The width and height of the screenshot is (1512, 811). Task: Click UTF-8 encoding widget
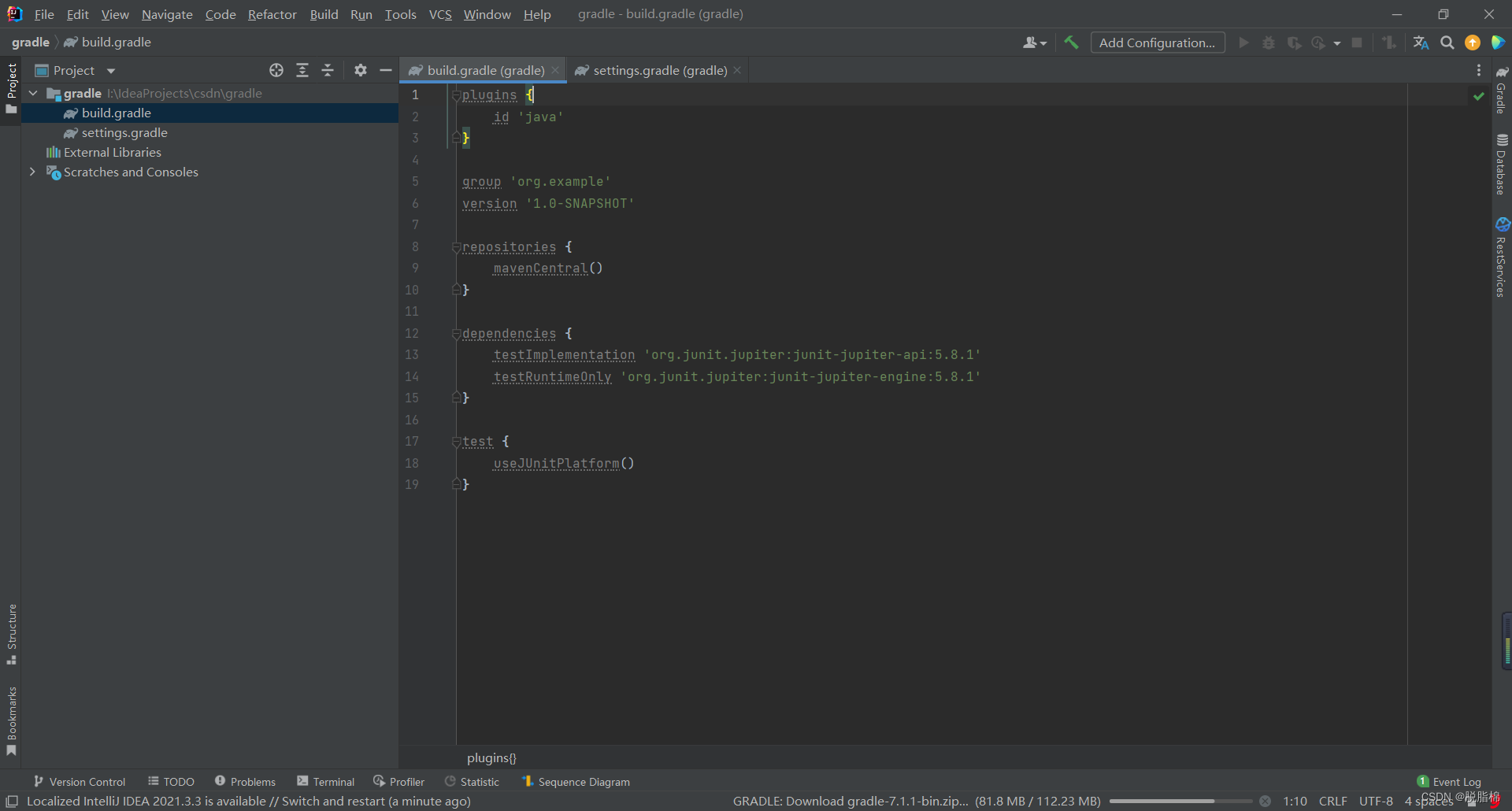(1376, 801)
